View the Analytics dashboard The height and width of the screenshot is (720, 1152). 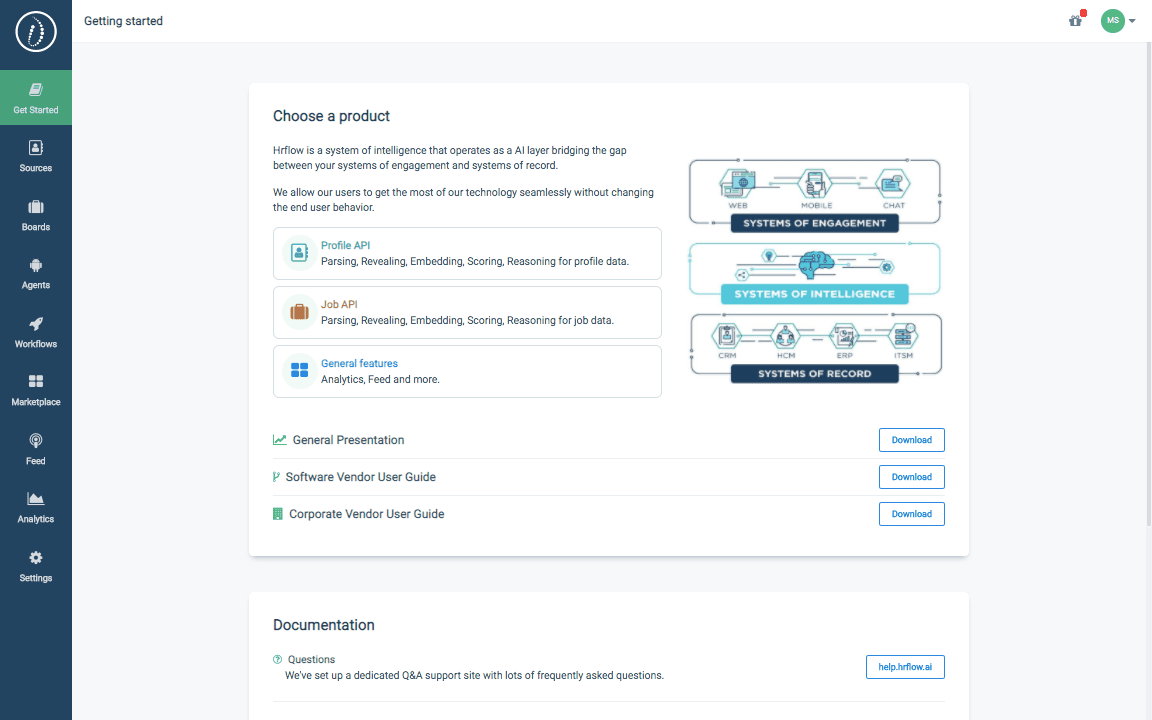(x=35, y=507)
